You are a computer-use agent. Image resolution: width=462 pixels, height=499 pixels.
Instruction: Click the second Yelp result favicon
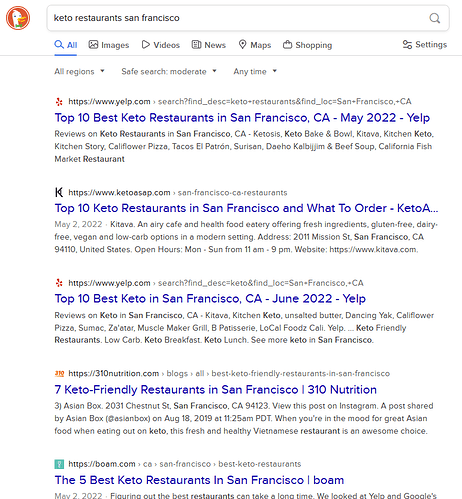coord(59,283)
